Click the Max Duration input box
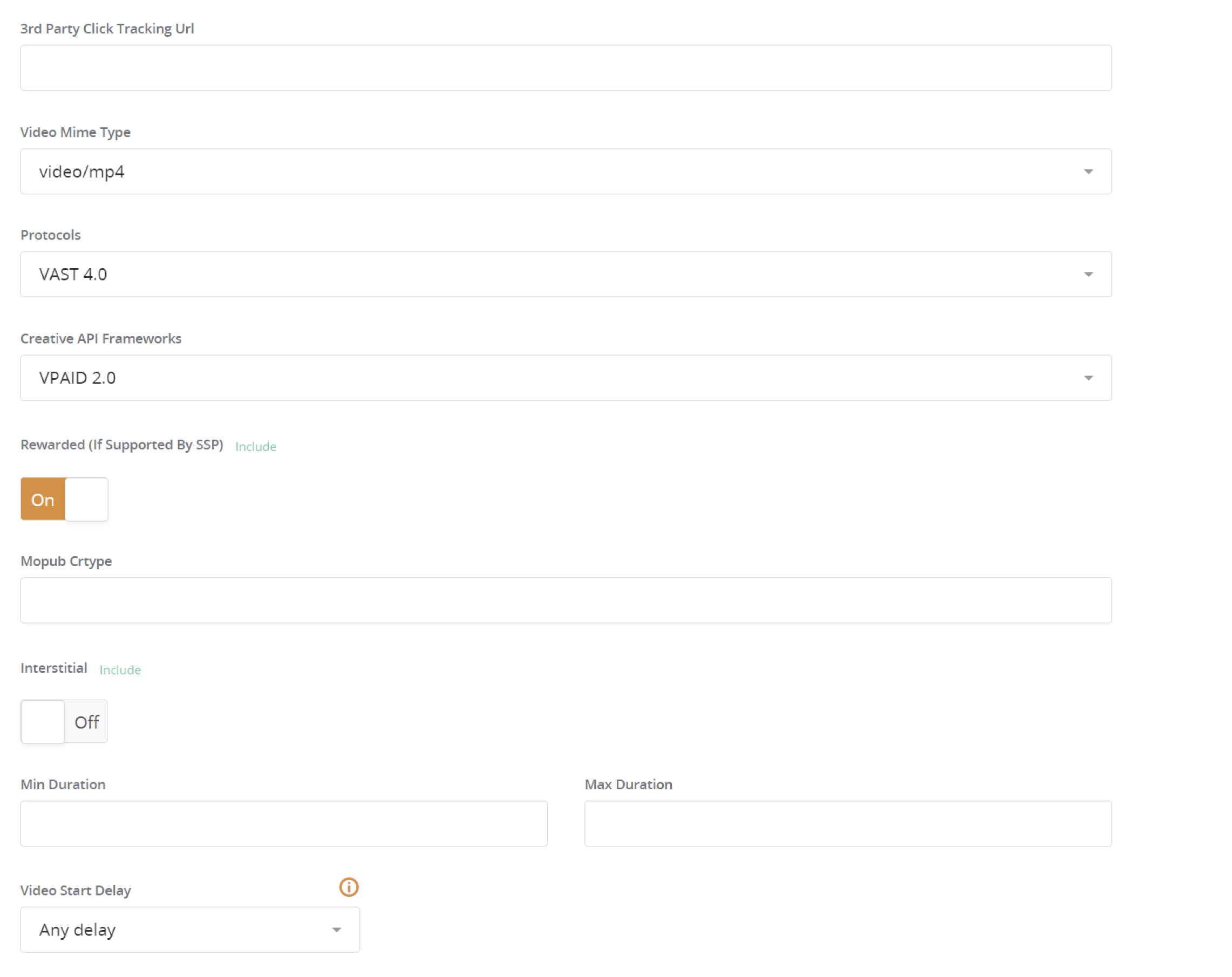Screen dimensions: 1232x977 coord(848,823)
